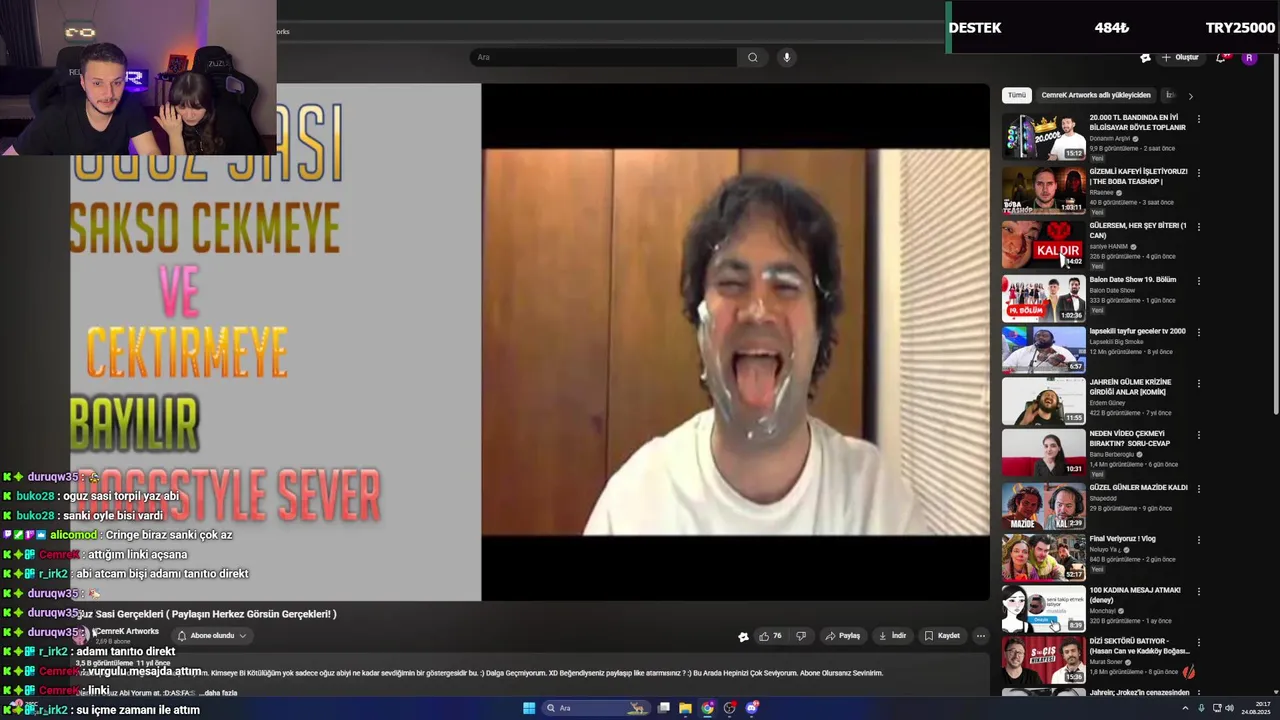
Task: Click 'Murat Soner' channel name
Action: pyautogui.click(x=1107, y=662)
